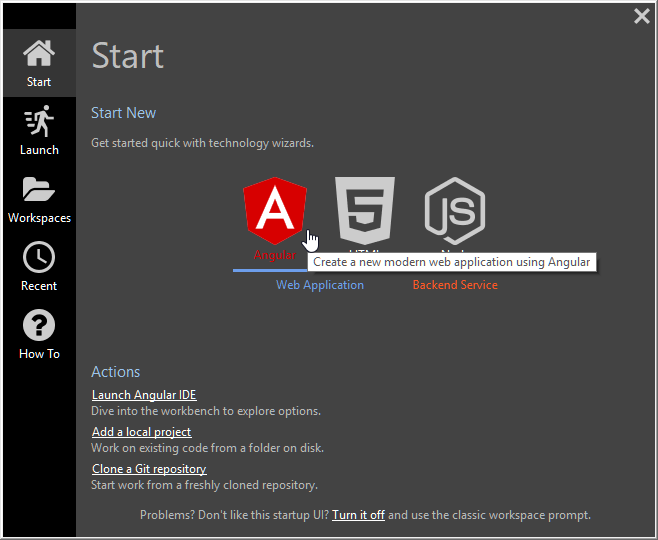Click the How To question mark icon

(x=39, y=325)
